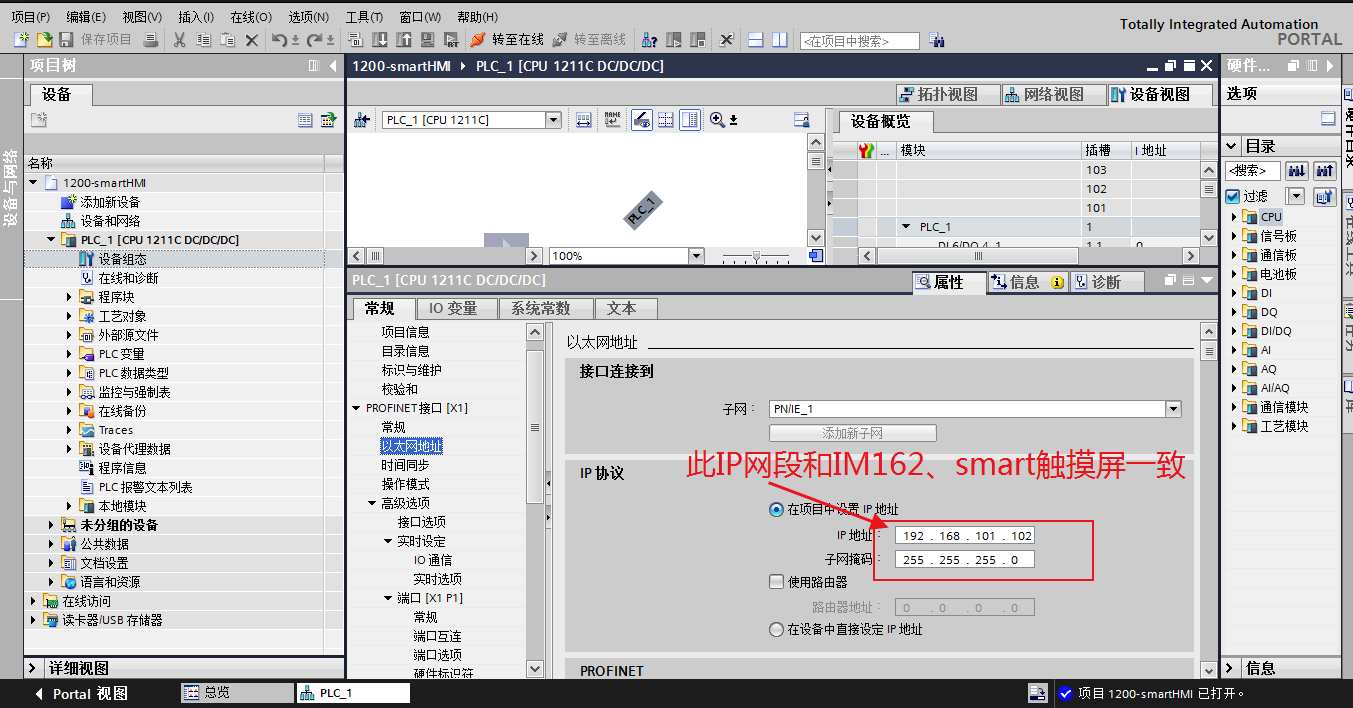Open the PLC_1 [CPU 1211C] device selector dropdown
This screenshot has width=1353, height=708.
(553, 120)
